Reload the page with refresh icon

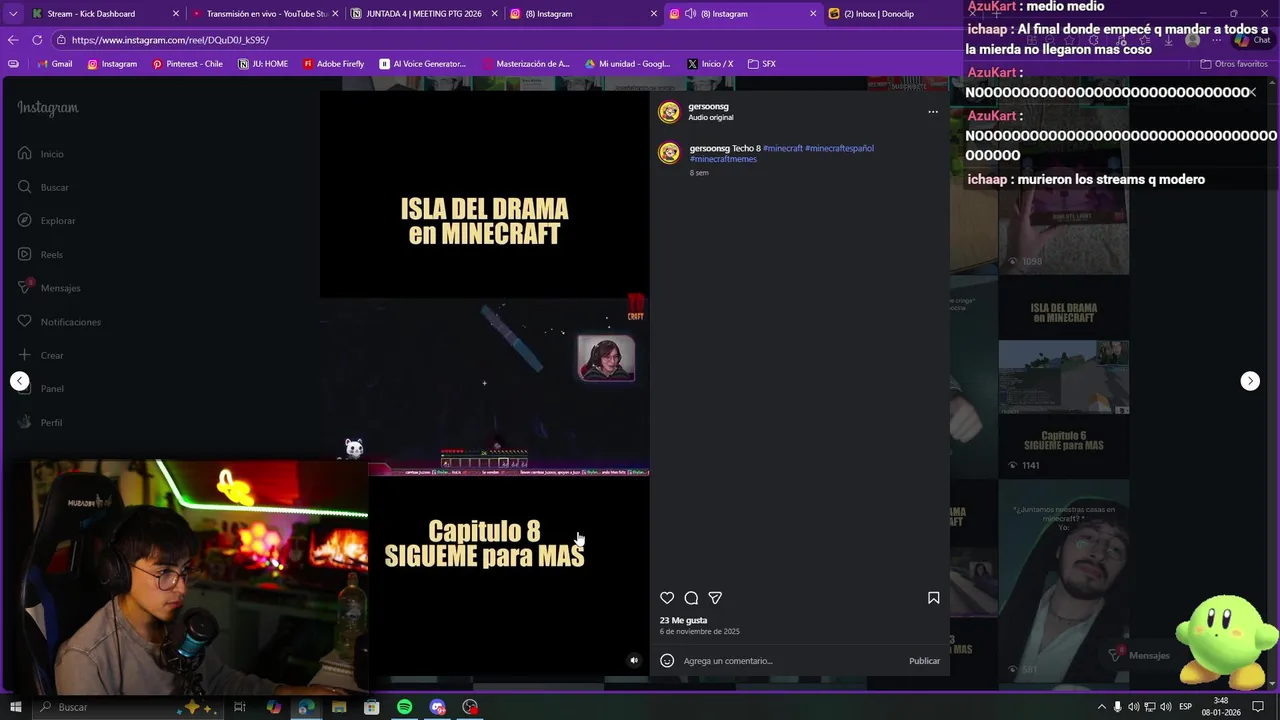[x=37, y=40]
